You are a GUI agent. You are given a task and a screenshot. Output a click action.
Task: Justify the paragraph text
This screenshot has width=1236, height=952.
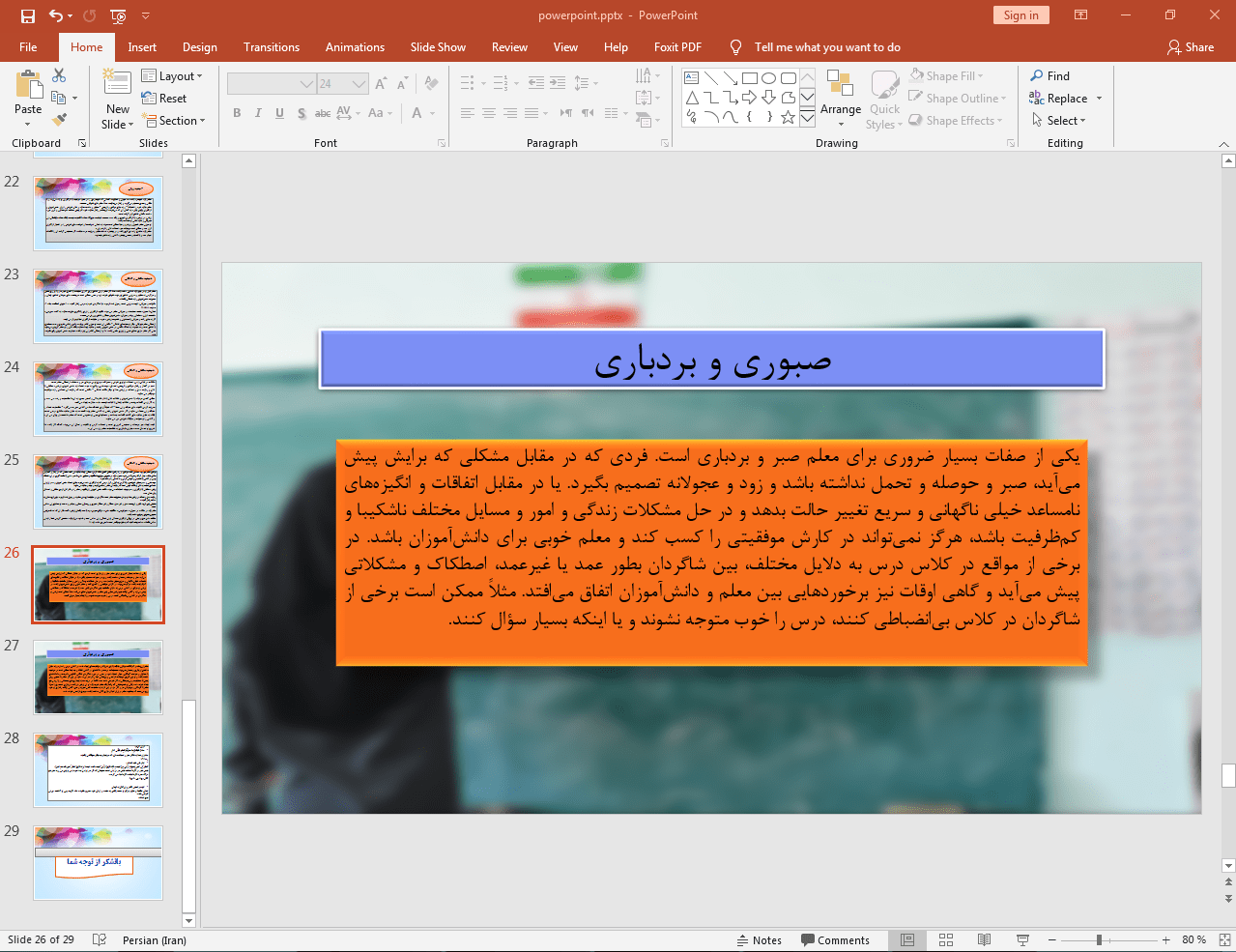pyautogui.click(x=532, y=113)
